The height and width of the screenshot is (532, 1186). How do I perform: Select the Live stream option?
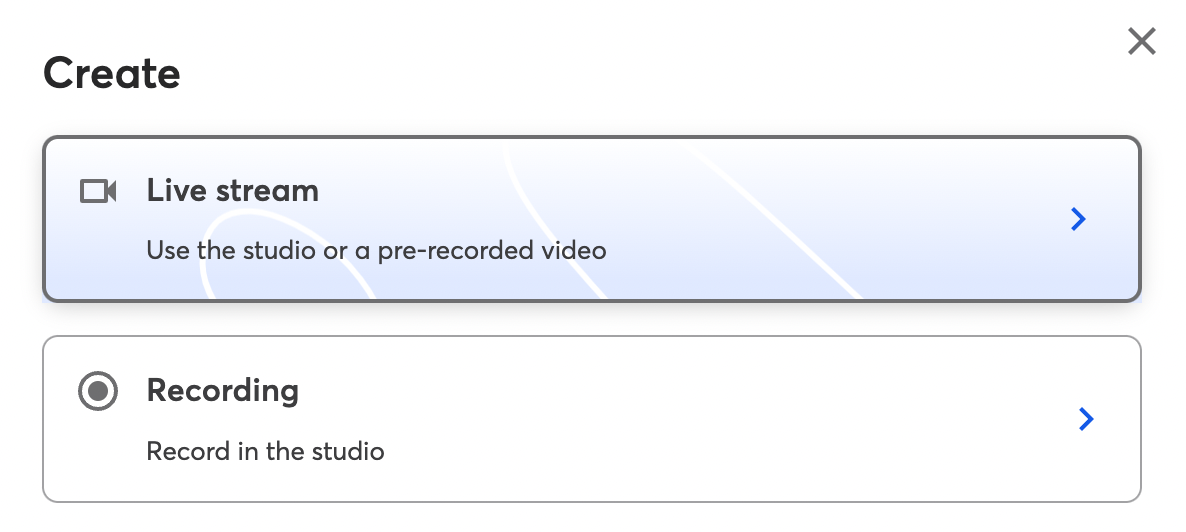coord(591,219)
